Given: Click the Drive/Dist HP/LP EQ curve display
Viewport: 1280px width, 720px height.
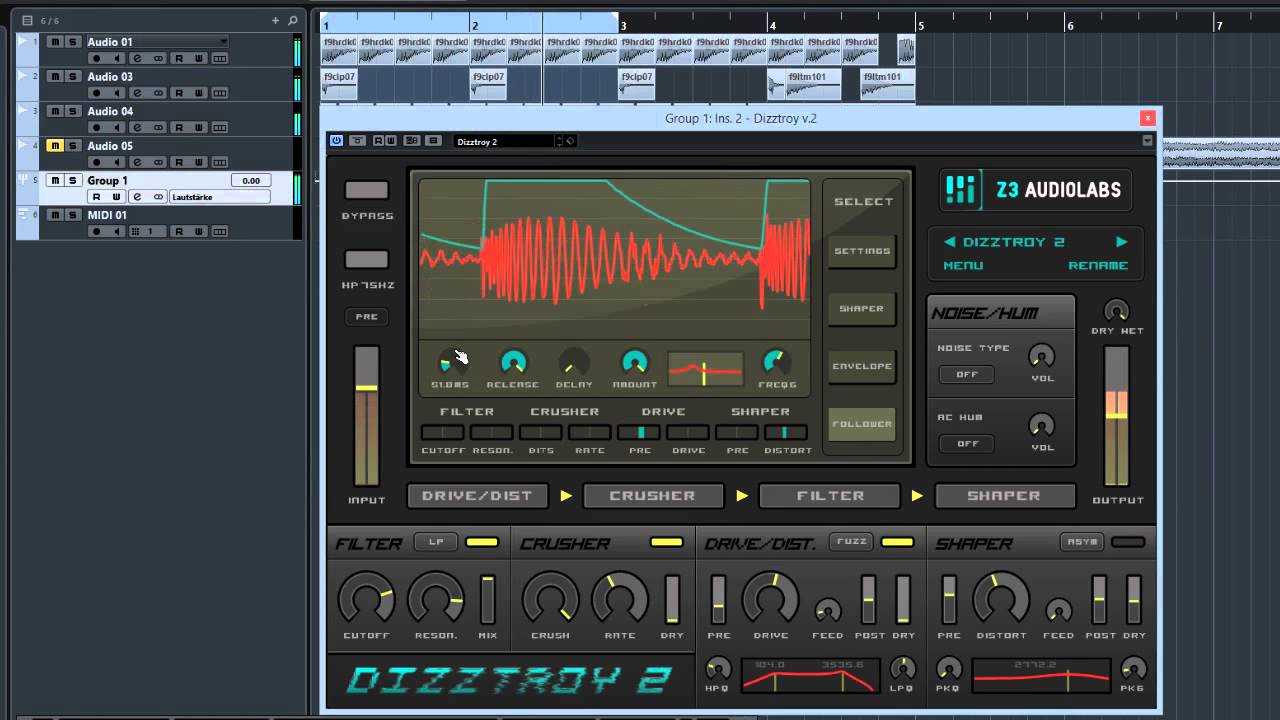Looking at the screenshot, I should [809, 675].
